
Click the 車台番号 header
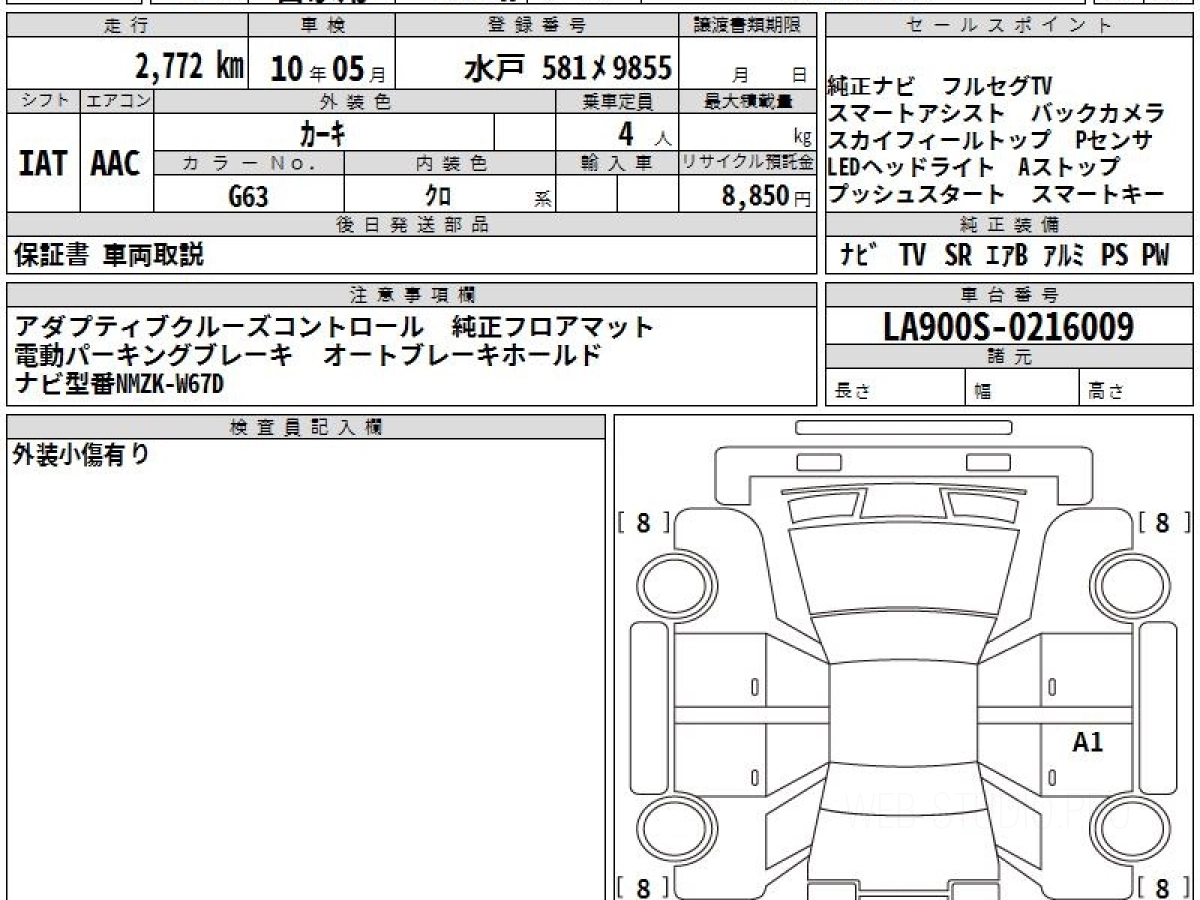tap(1010, 294)
